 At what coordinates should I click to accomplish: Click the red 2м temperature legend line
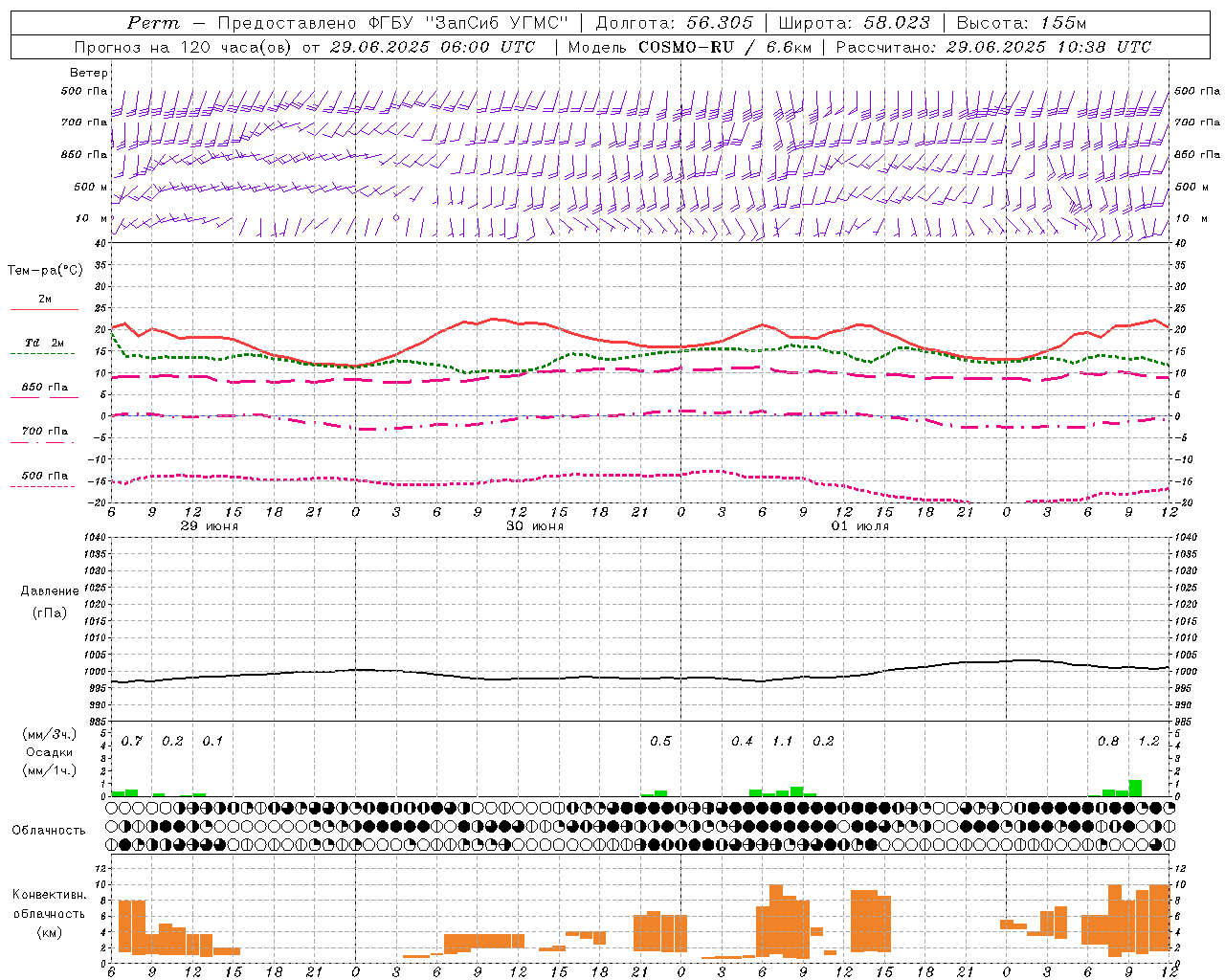pyautogui.click(x=44, y=309)
